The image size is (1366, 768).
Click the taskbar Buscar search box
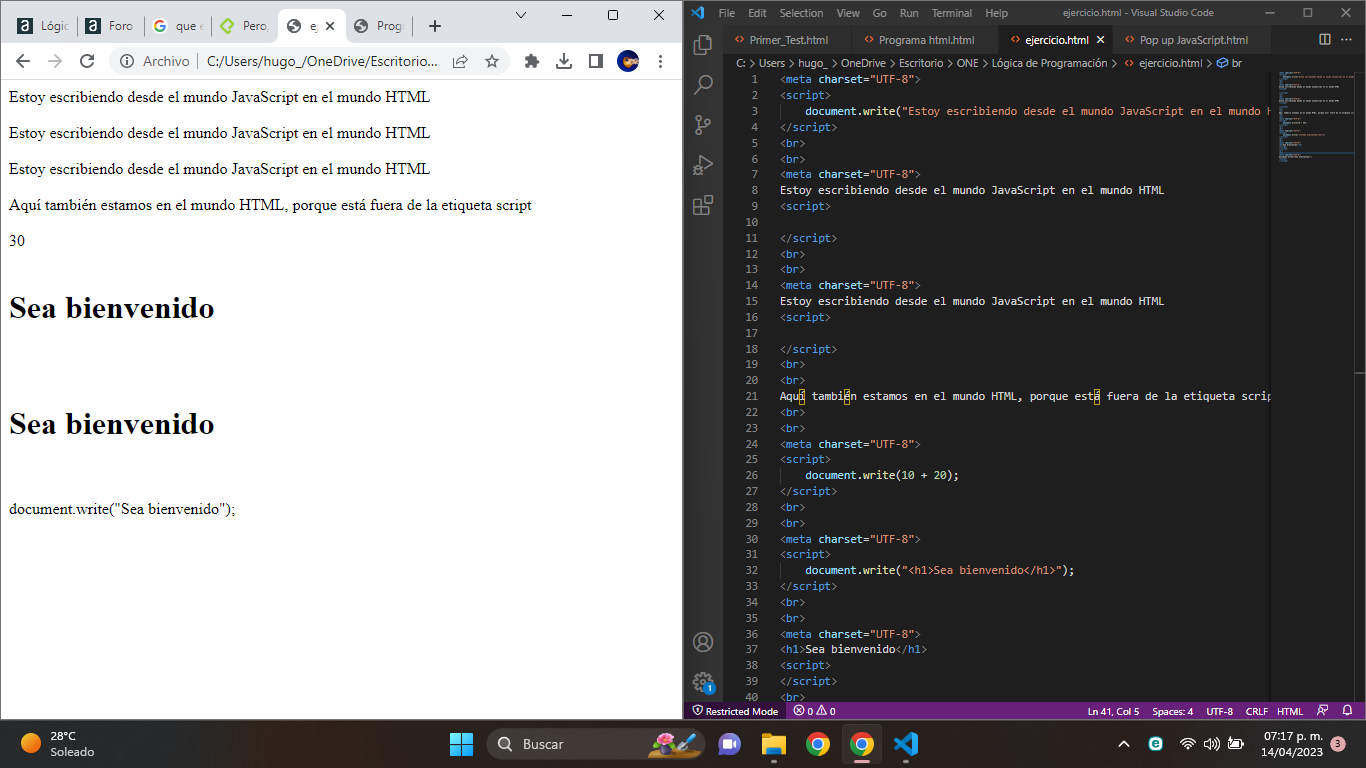pyautogui.click(x=595, y=744)
